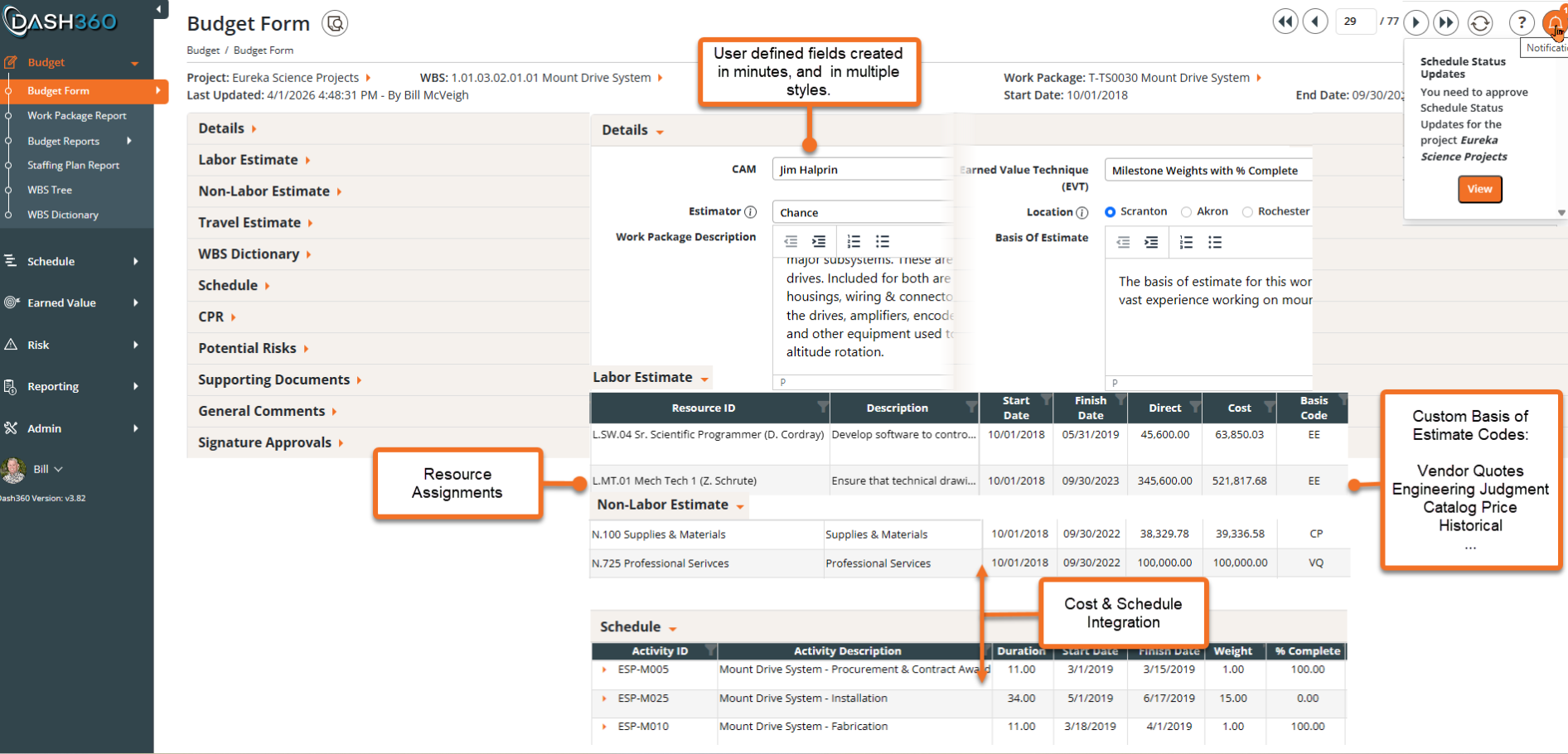Open Earned Value Technique dropdown
The width and height of the screenshot is (1568, 754).
click(1208, 170)
